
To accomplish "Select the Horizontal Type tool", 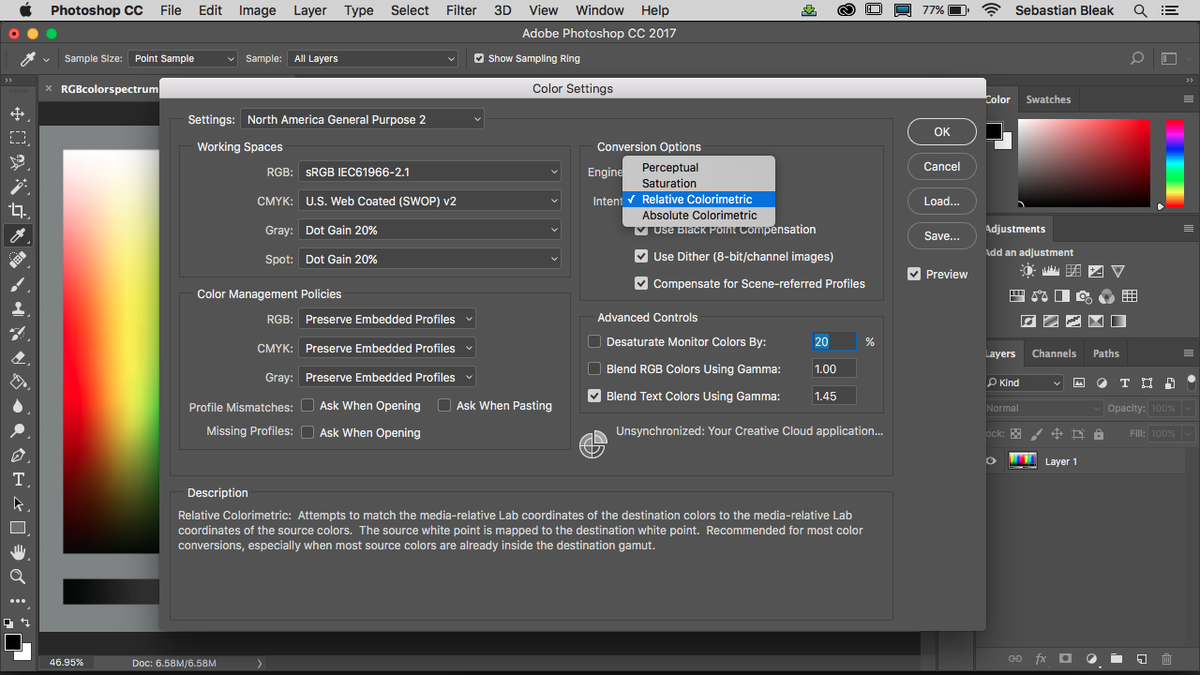I will pos(19,479).
